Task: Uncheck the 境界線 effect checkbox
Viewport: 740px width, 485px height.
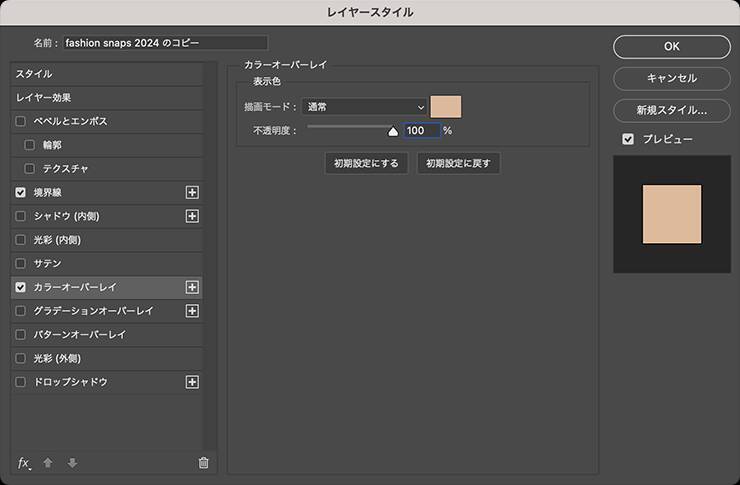Action: (x=21, y=192)
